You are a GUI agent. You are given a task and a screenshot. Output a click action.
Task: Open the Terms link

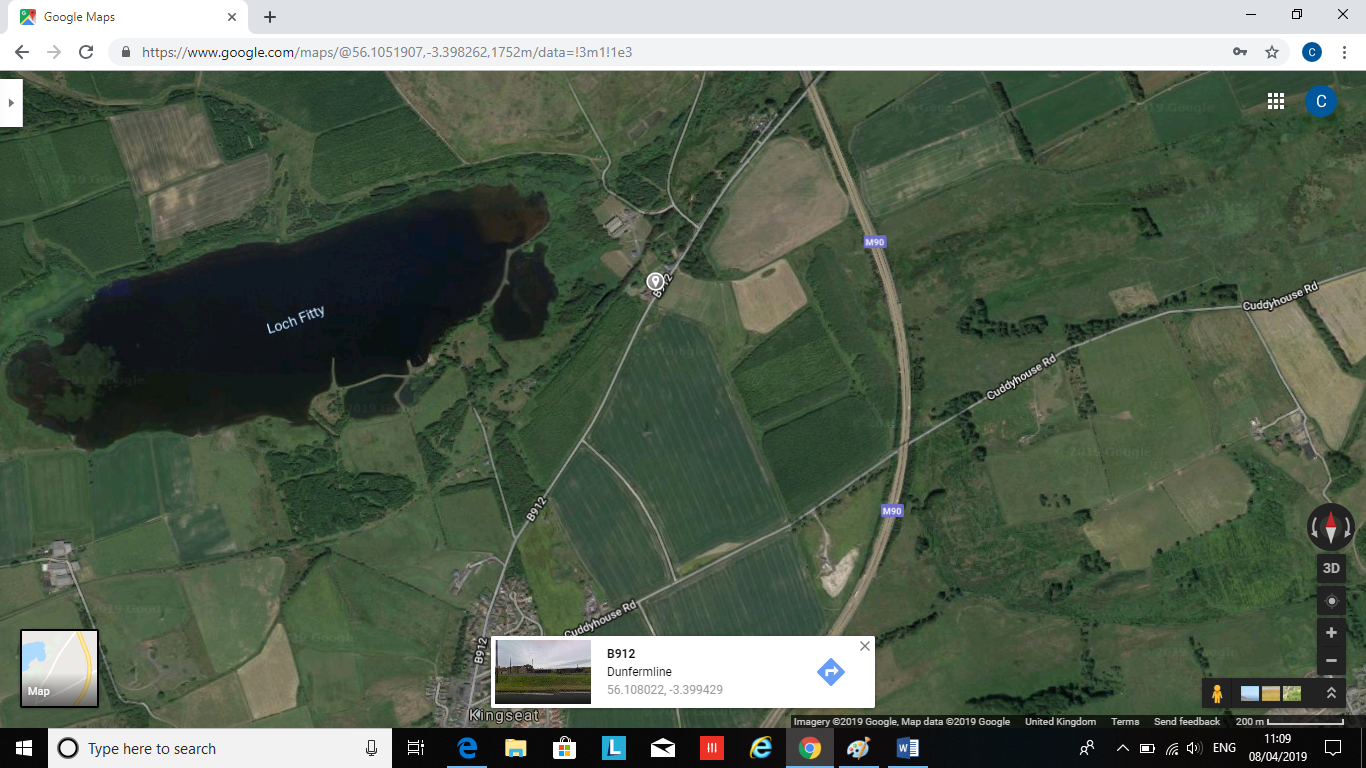click(x=1124, y=722)
